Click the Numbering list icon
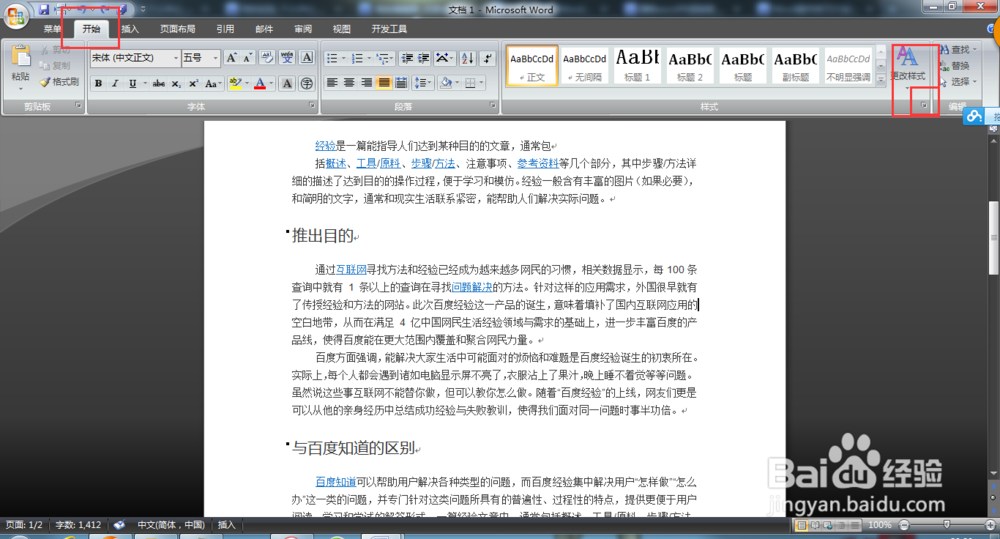The width and height of the screenshot is (1000, 539). point(357,58)
